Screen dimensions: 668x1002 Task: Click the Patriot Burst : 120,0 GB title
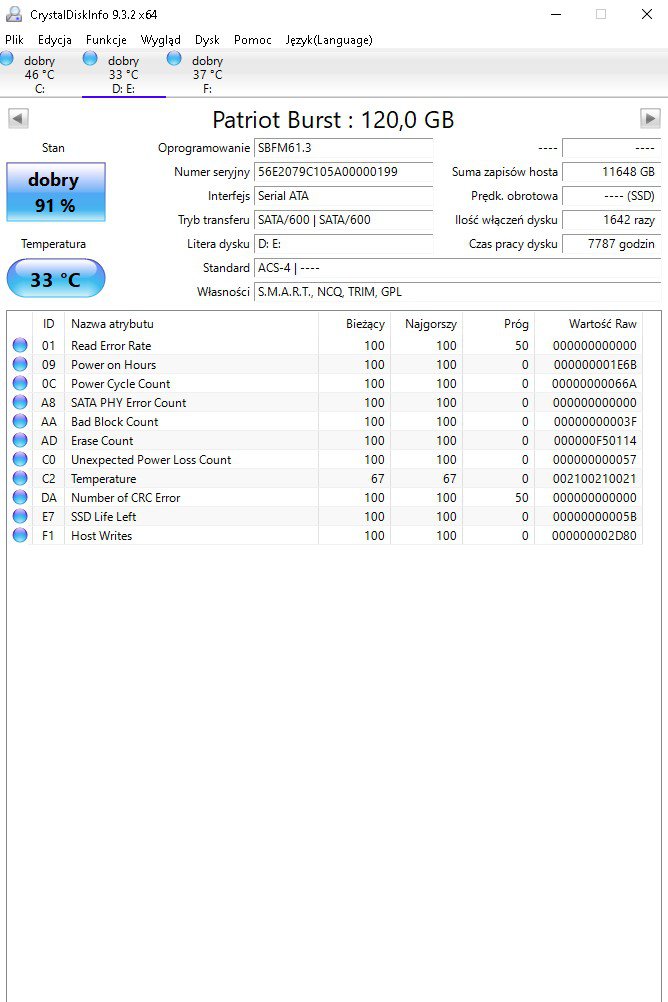point(333,119)
